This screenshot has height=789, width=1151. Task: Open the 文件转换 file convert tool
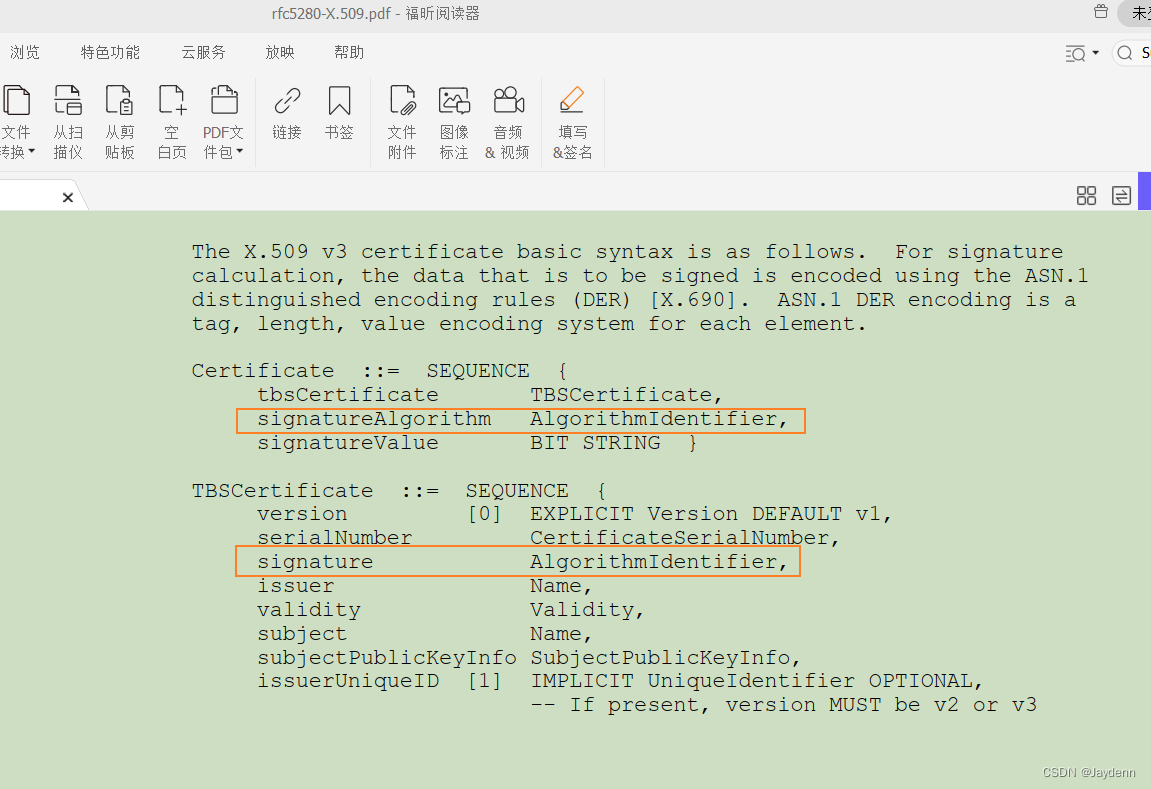pyautogui.click(x=16, y=122)
